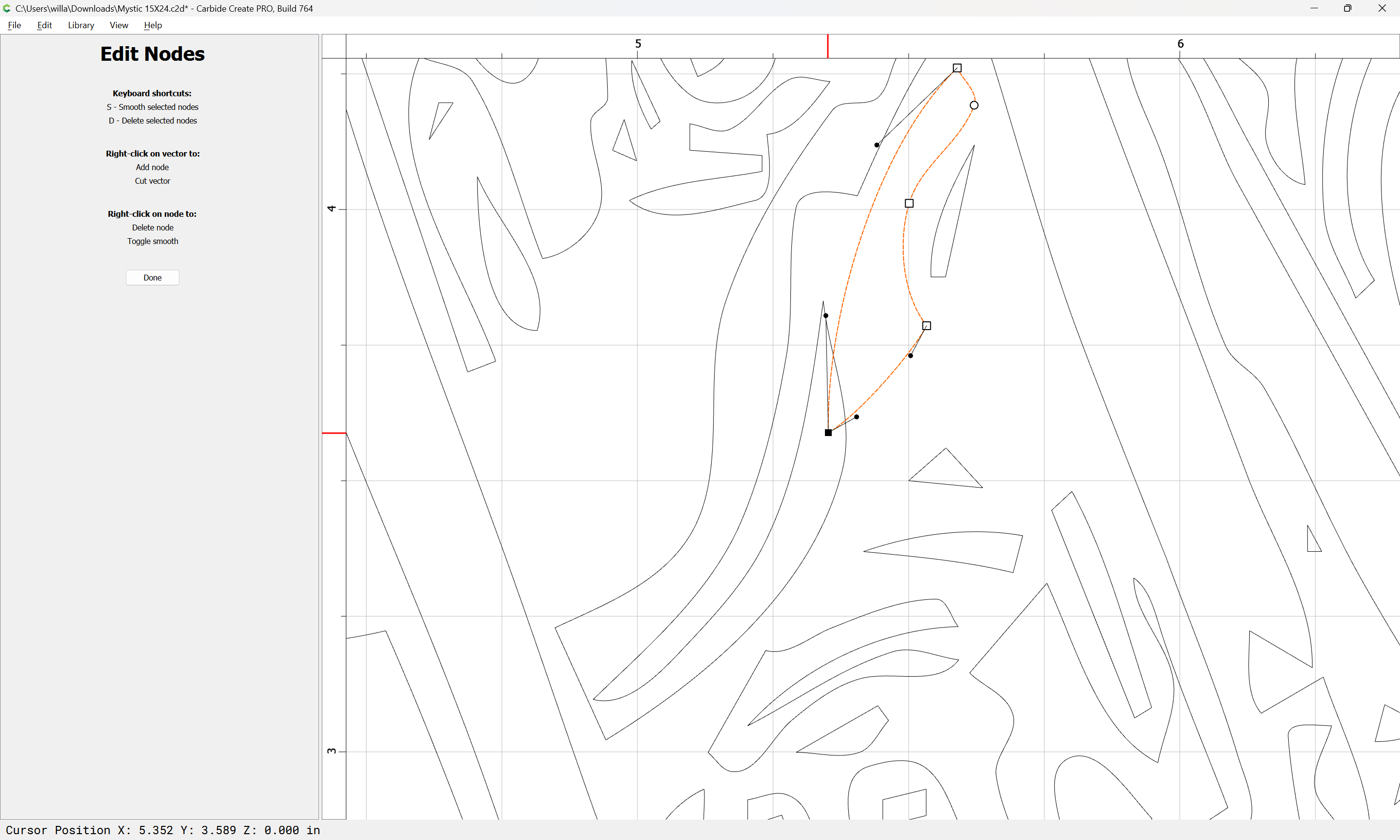This screenshot has height=840, width=1400.
Task: Click 'Toggle smooth' text
Action: pyautogui.click(x=152, y=241)
